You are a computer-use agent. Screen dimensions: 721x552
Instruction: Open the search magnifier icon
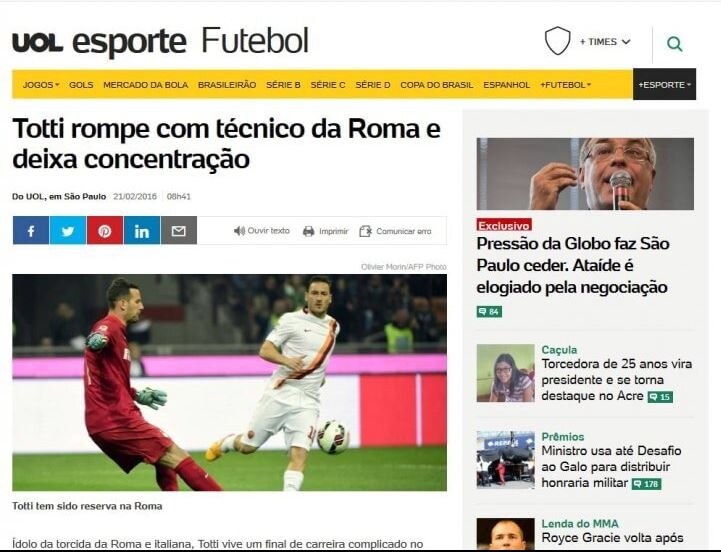675,44
